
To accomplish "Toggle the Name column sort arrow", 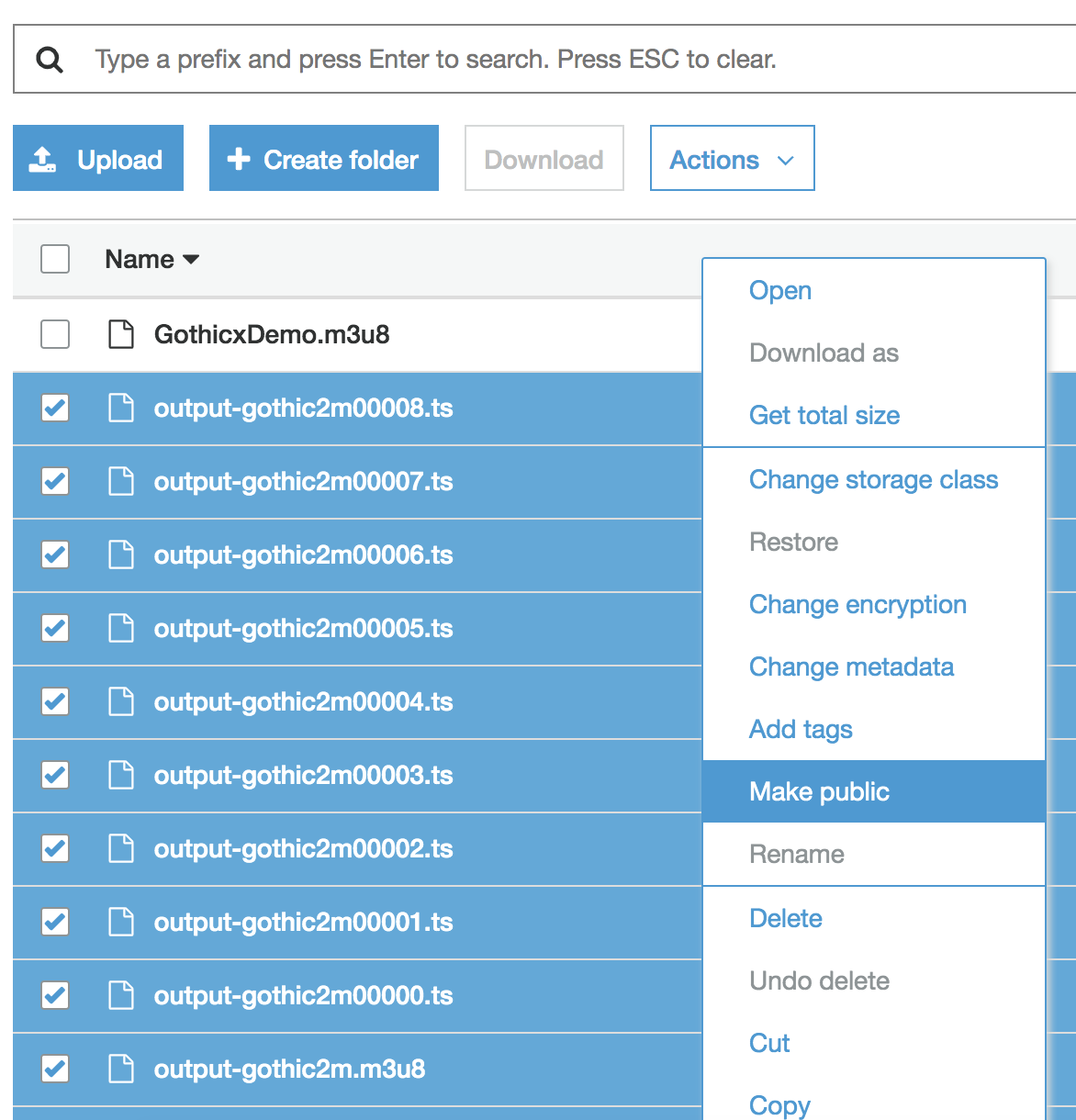I will point(192,259).
